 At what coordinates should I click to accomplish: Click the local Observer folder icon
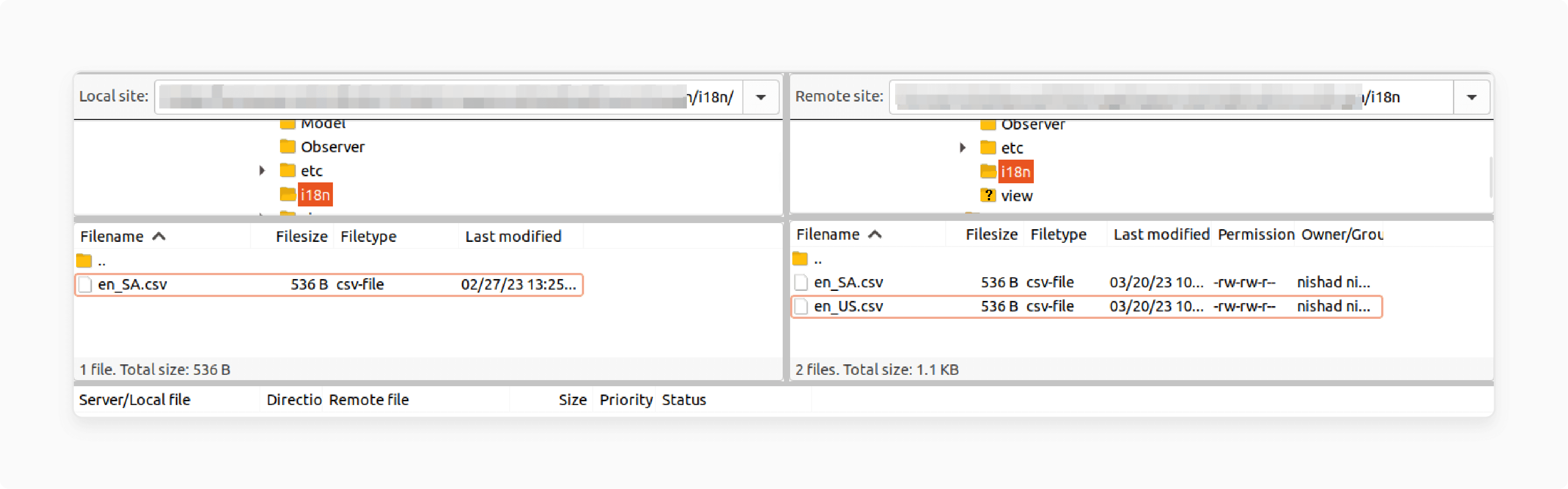click(x=287, y=147)
